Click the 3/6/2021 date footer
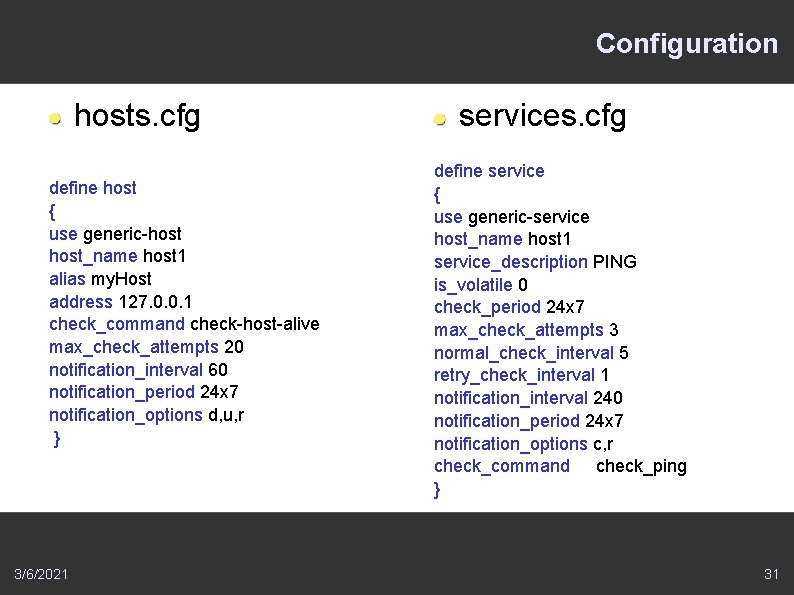794x595 pixels. 42,574
